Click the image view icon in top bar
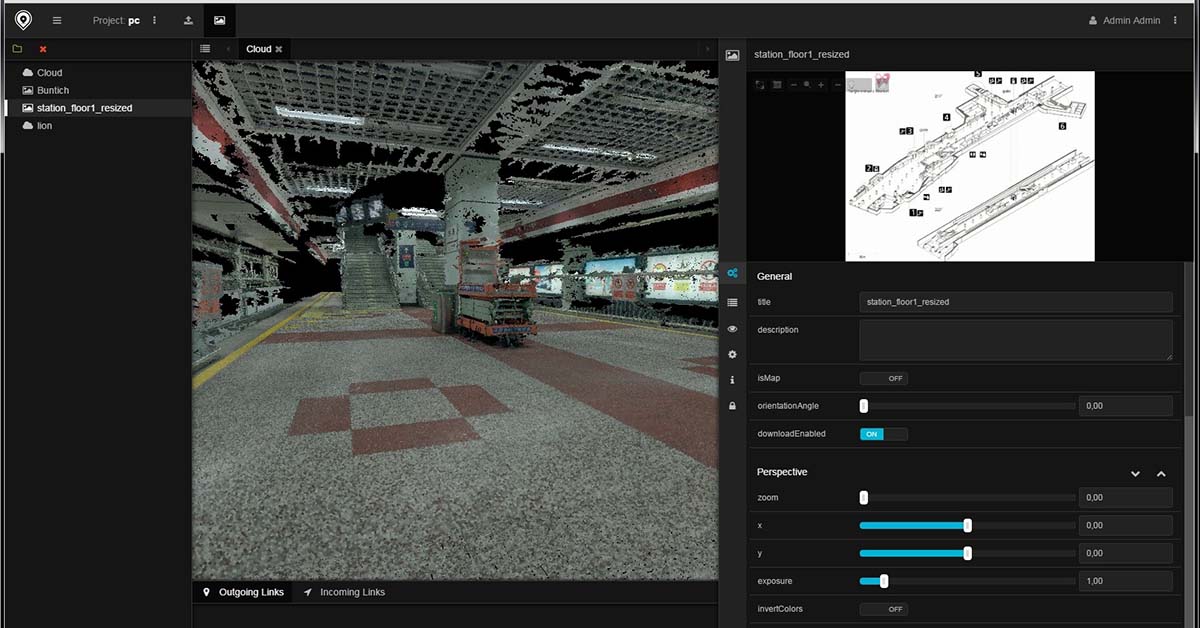 tap(220, 20)
